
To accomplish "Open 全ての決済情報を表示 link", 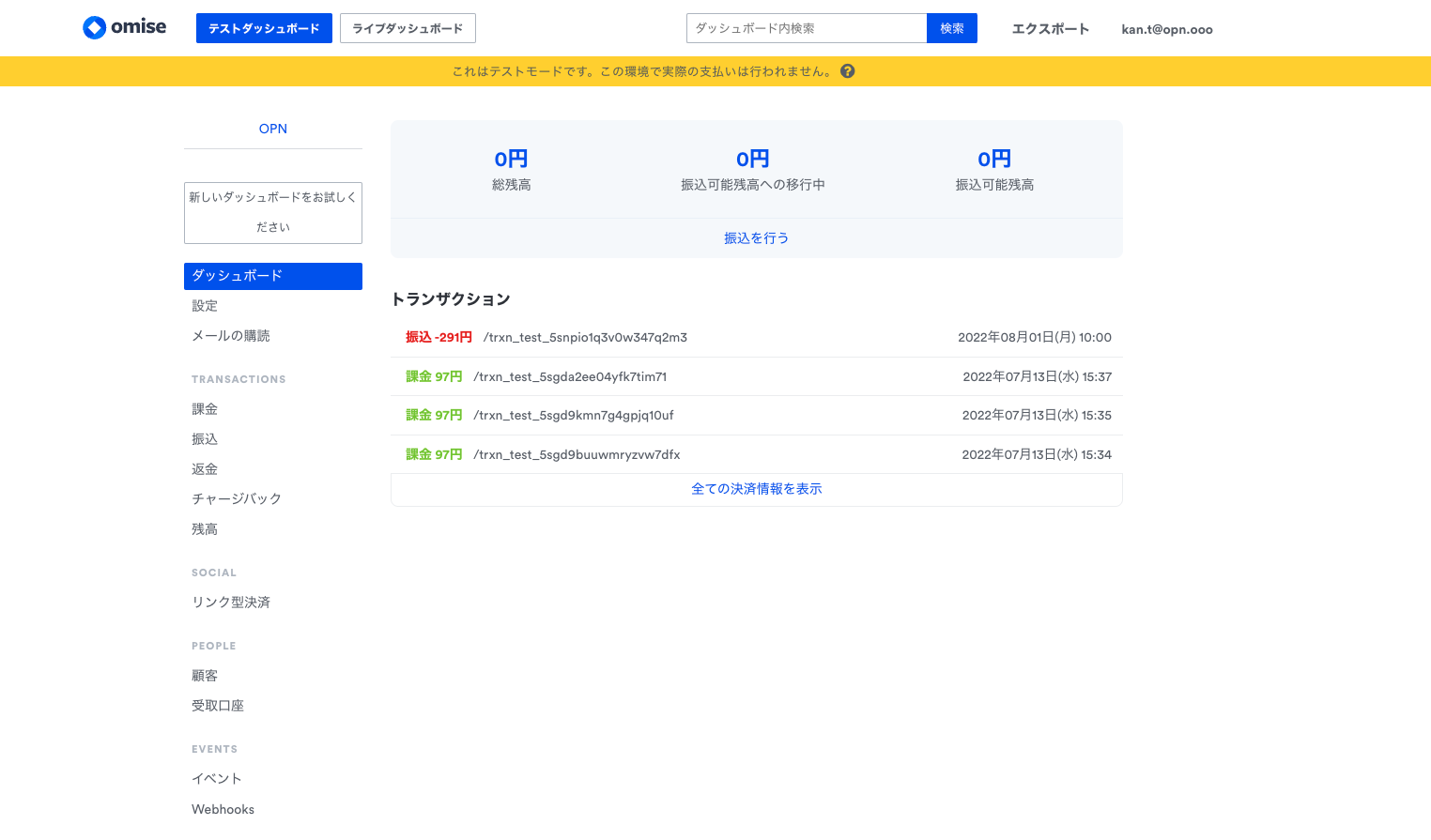I will (x=756, y=489).
